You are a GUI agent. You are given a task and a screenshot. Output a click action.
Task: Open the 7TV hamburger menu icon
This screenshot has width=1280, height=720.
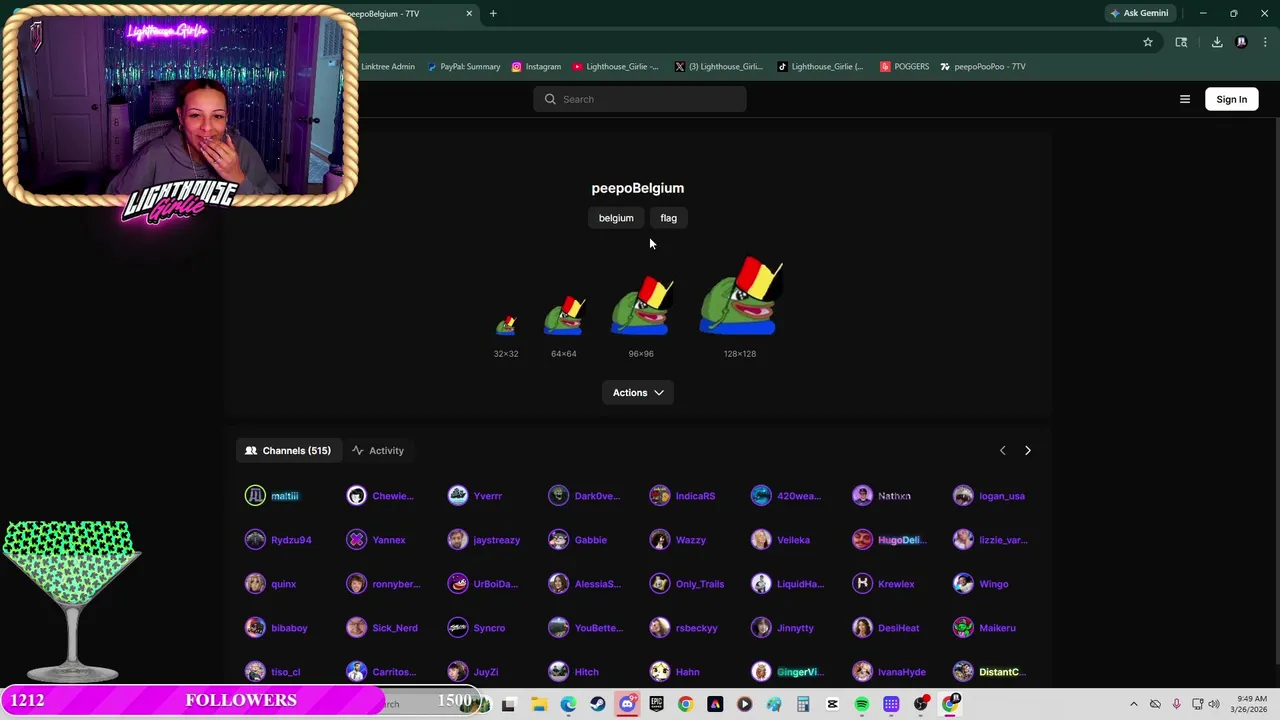click(x=1185, y=99)
